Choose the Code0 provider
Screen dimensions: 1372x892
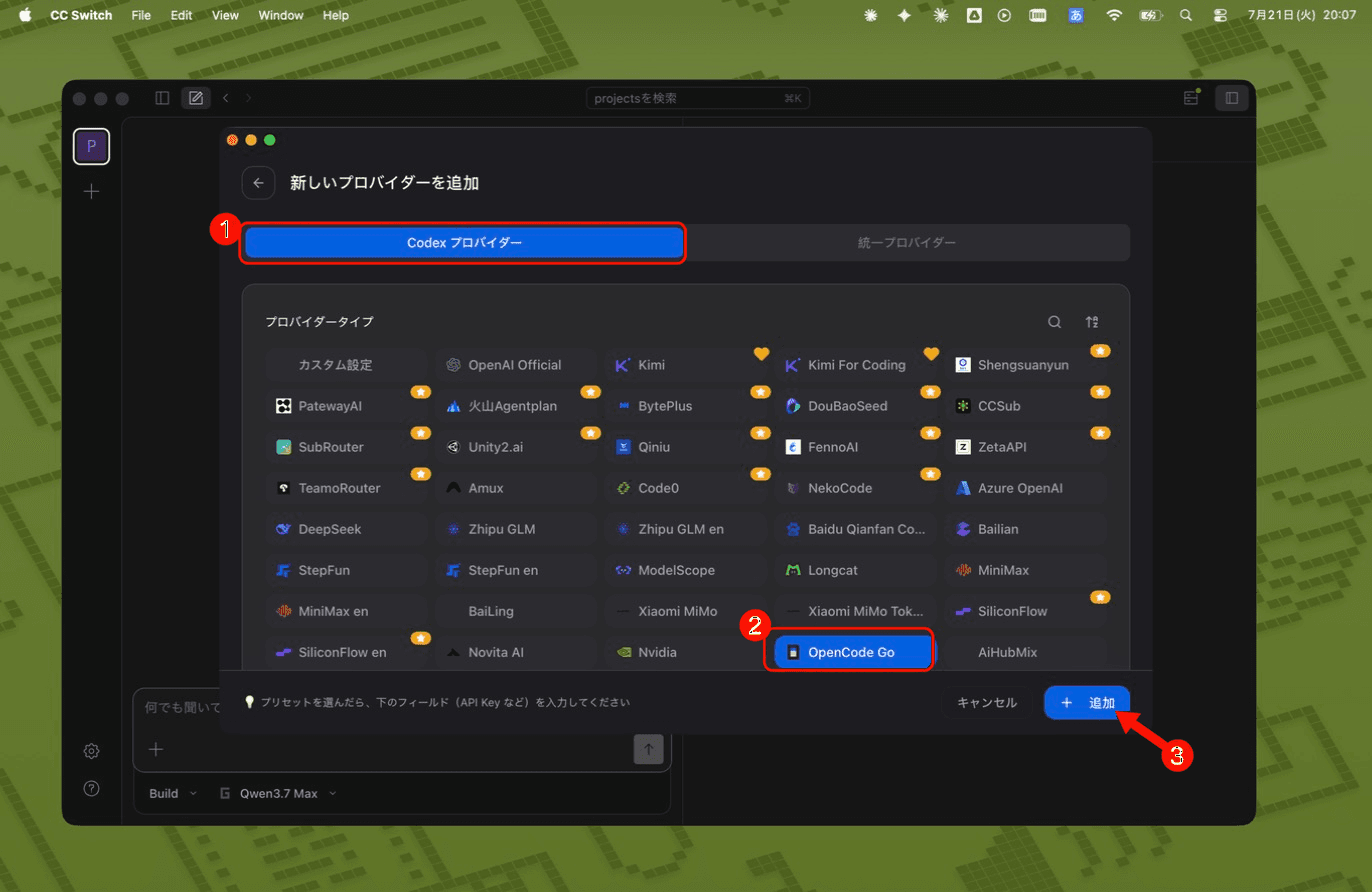click(x=686, y=488)
